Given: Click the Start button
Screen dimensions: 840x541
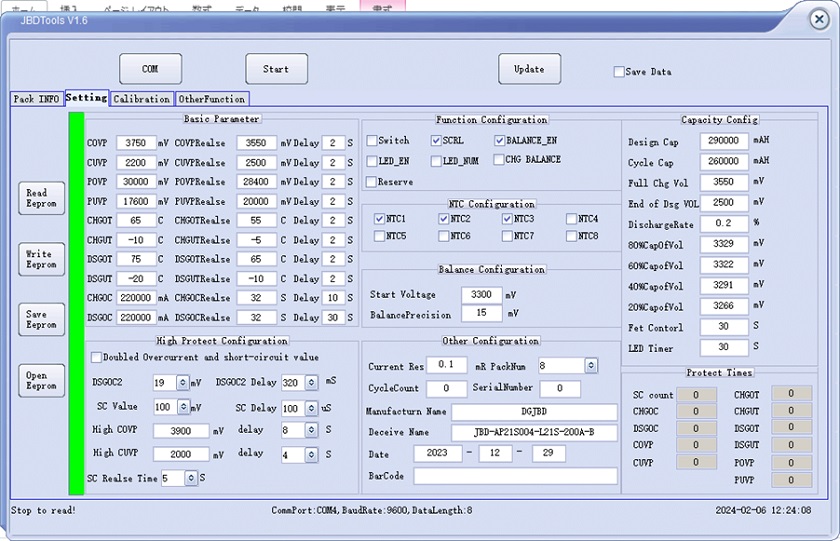Looking at the screenshot, I should (x=276, y=69).
